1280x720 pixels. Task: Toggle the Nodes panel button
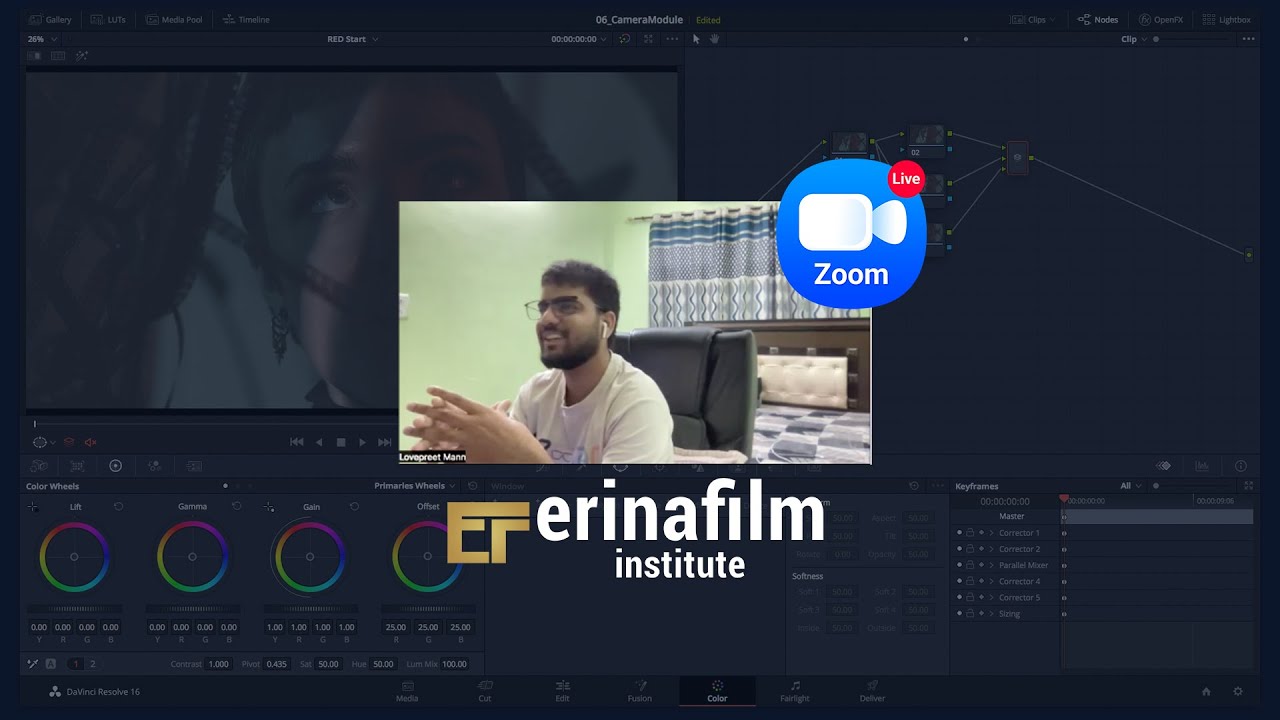(1098, 19)
